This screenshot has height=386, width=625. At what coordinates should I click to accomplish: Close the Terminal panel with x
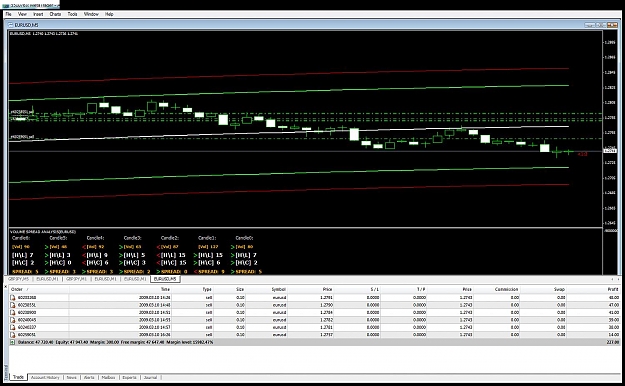pos(6,286)
